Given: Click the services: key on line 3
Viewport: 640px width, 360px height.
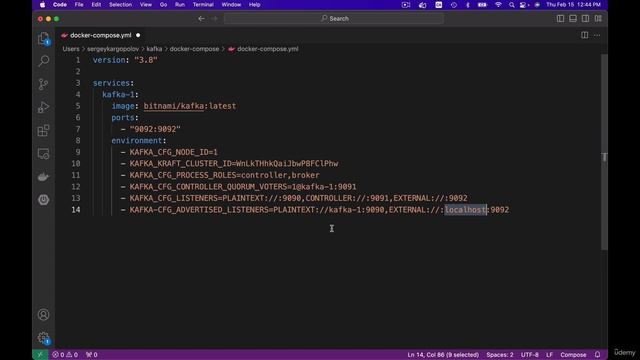Looking at the screenshot, I should (x=113, y=83).
